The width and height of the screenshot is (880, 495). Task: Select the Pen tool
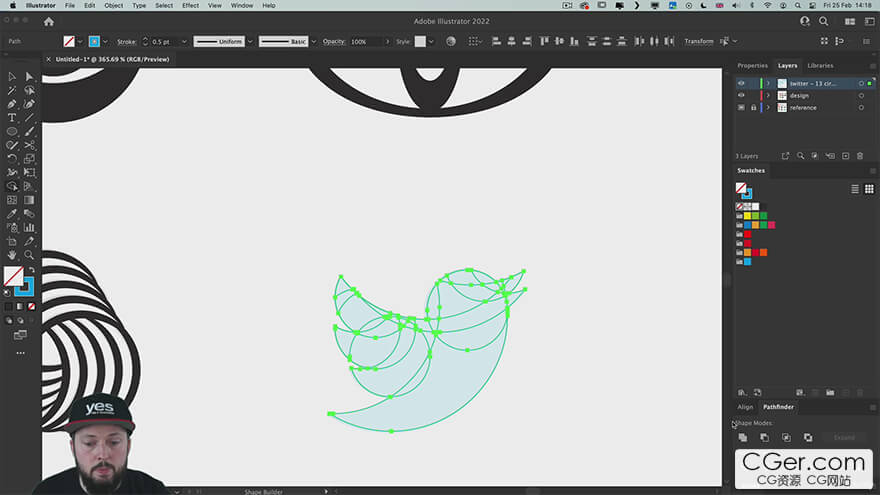click(x=12, y=104)
